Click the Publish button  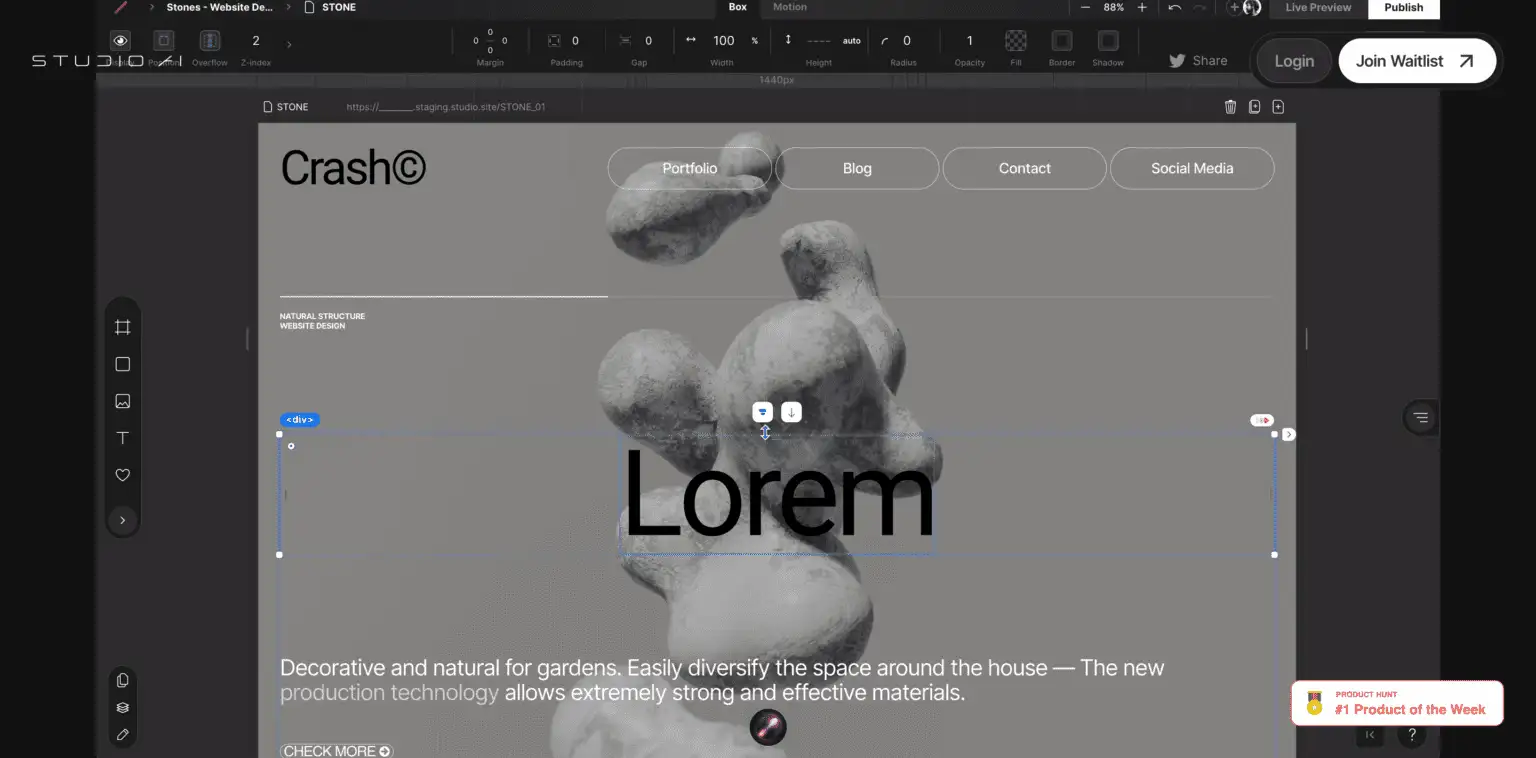click(1404, 8)
